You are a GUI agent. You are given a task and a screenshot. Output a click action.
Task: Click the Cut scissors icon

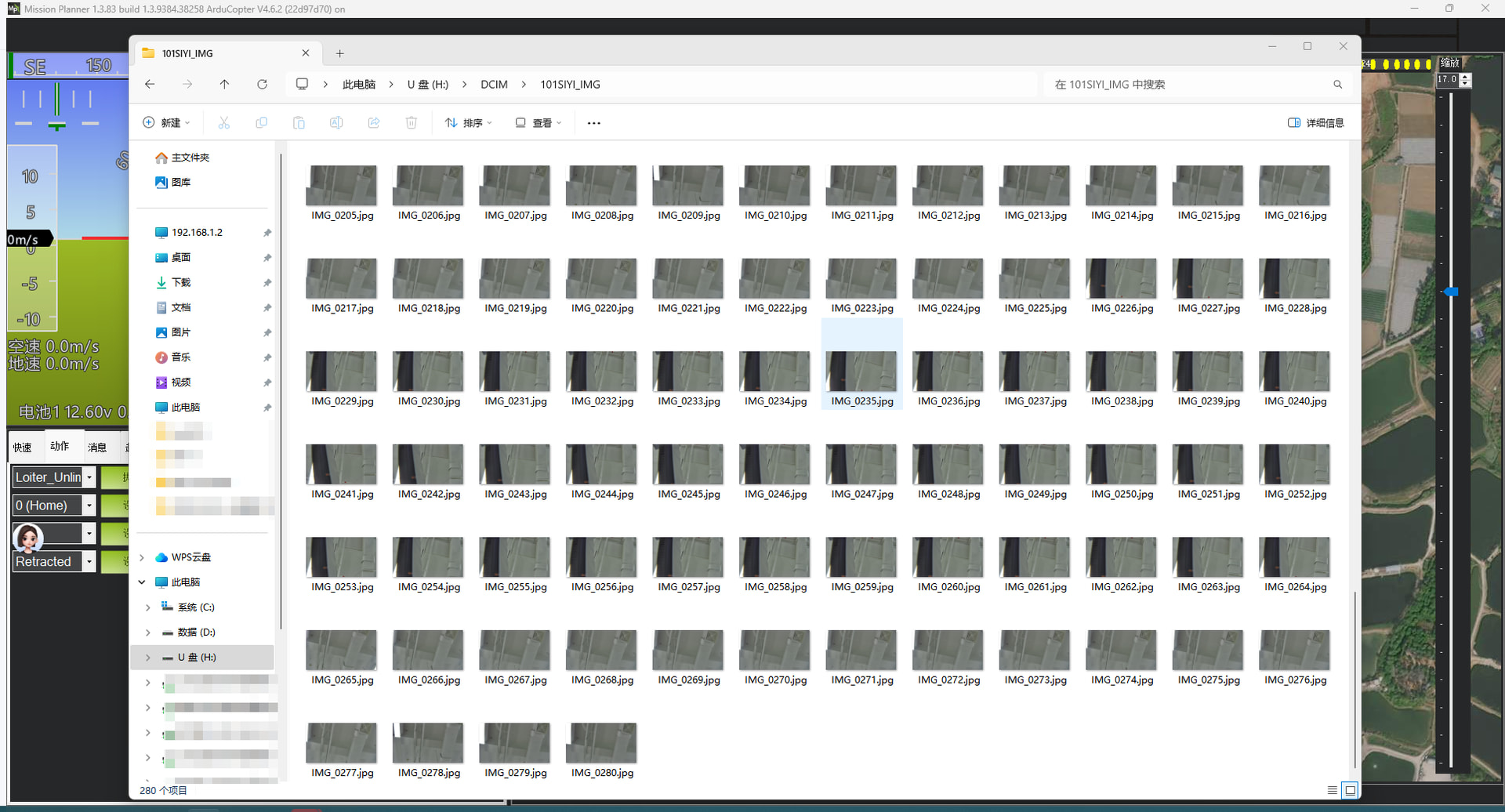(x=223, y=123)
